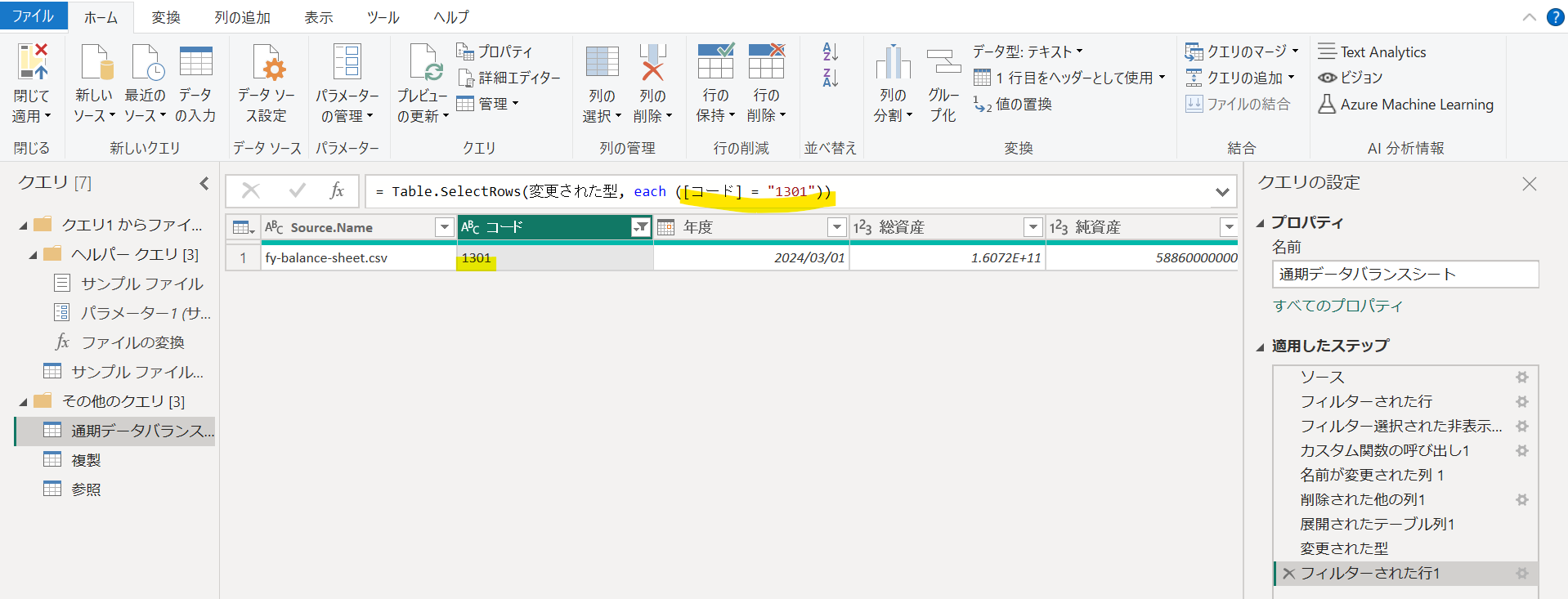Click the Keep Rows (行の保持) icon
The width and height of the screenshot is (1568, 599).
(x=715, y=62)
